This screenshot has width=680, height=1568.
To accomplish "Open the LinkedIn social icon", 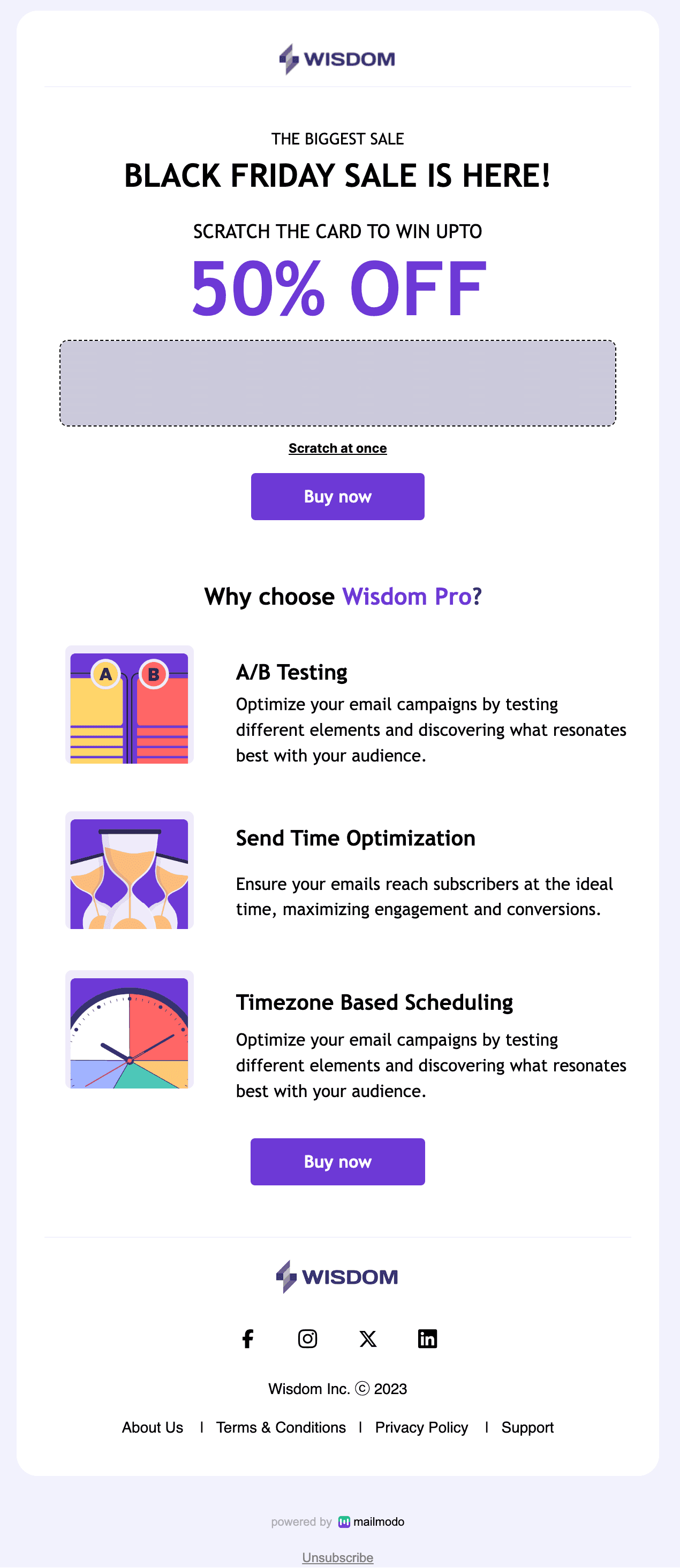I will 427,1338.
